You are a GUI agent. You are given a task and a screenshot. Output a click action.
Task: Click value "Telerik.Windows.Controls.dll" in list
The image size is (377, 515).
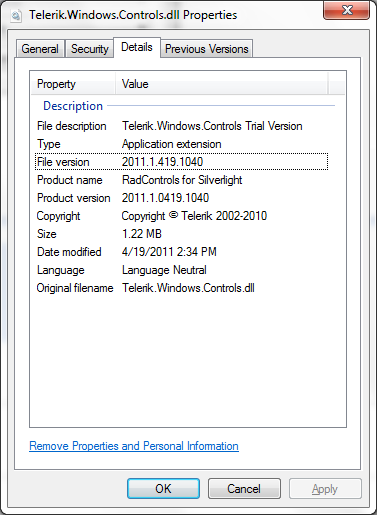point(188,288)
